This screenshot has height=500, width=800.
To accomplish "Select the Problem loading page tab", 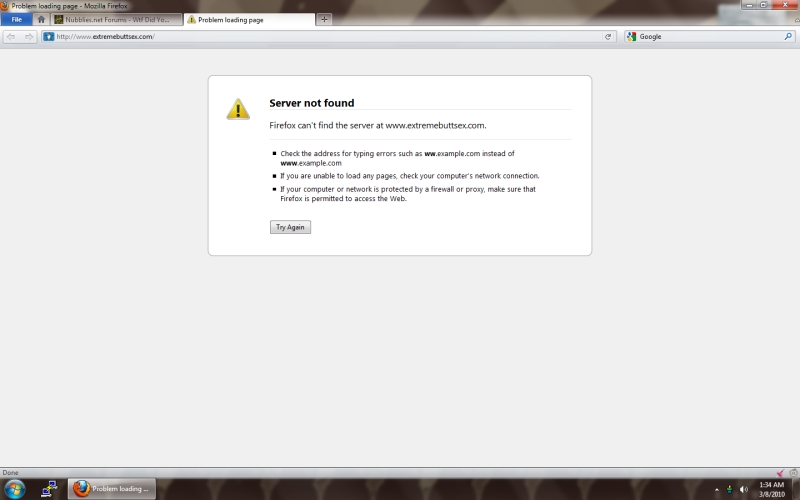I will [249, 19].
